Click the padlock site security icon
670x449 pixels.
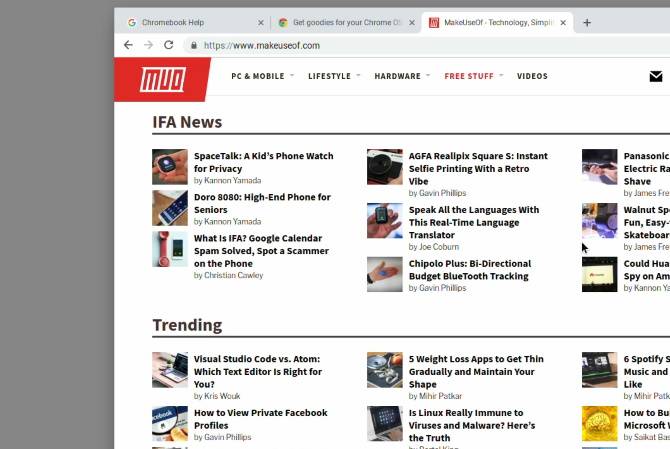[194, 45]
